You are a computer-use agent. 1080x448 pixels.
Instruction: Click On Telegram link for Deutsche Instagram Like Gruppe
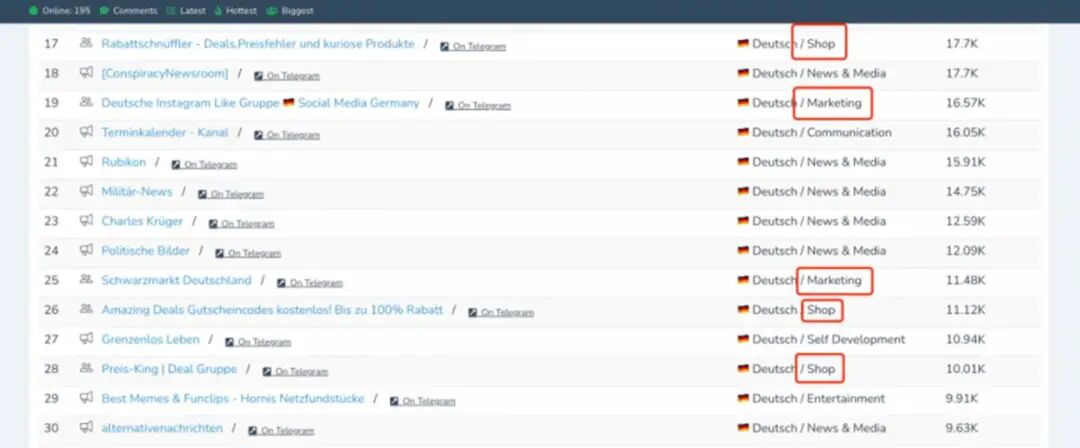pos(478,105)
